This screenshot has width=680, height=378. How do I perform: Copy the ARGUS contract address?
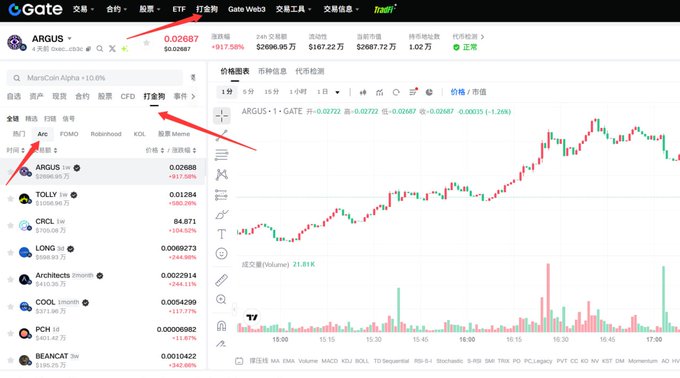coord(88,49)
